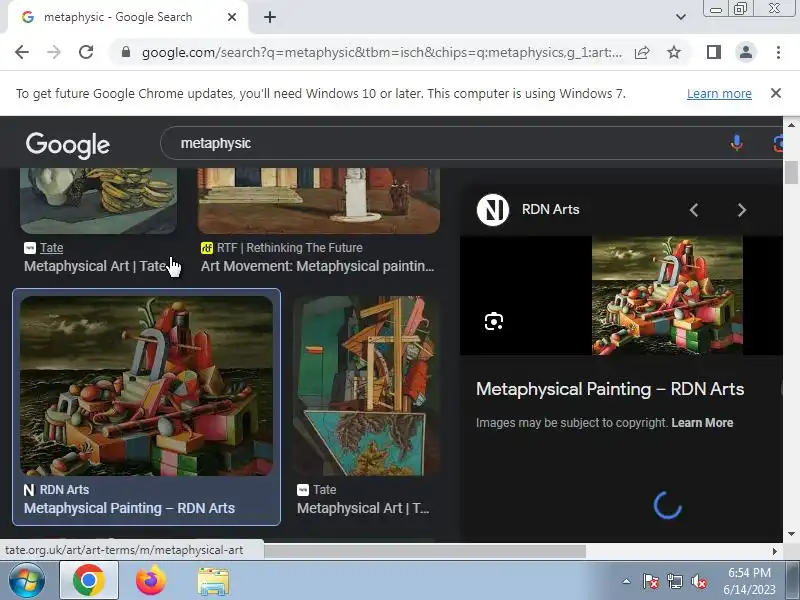Share this page via address bar icon

642,52
